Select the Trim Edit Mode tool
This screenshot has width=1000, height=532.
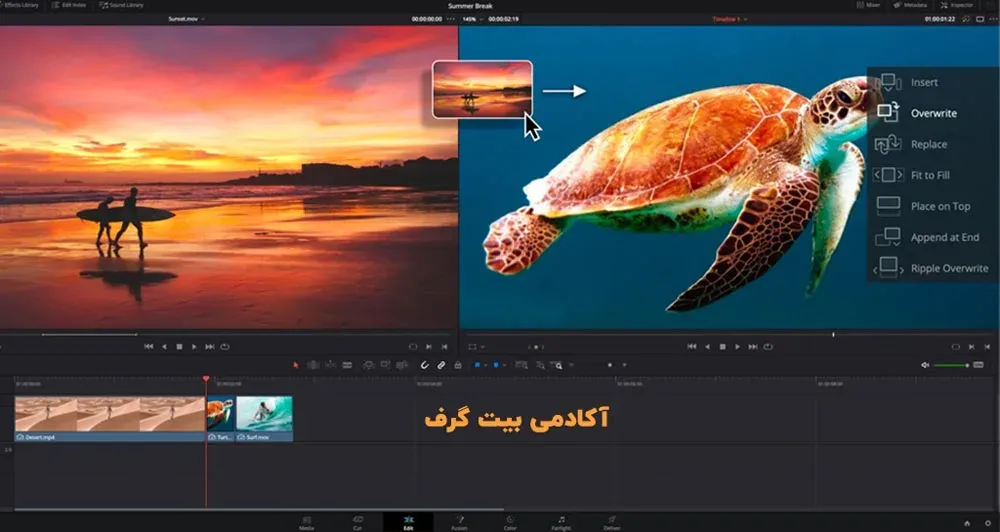313,365
